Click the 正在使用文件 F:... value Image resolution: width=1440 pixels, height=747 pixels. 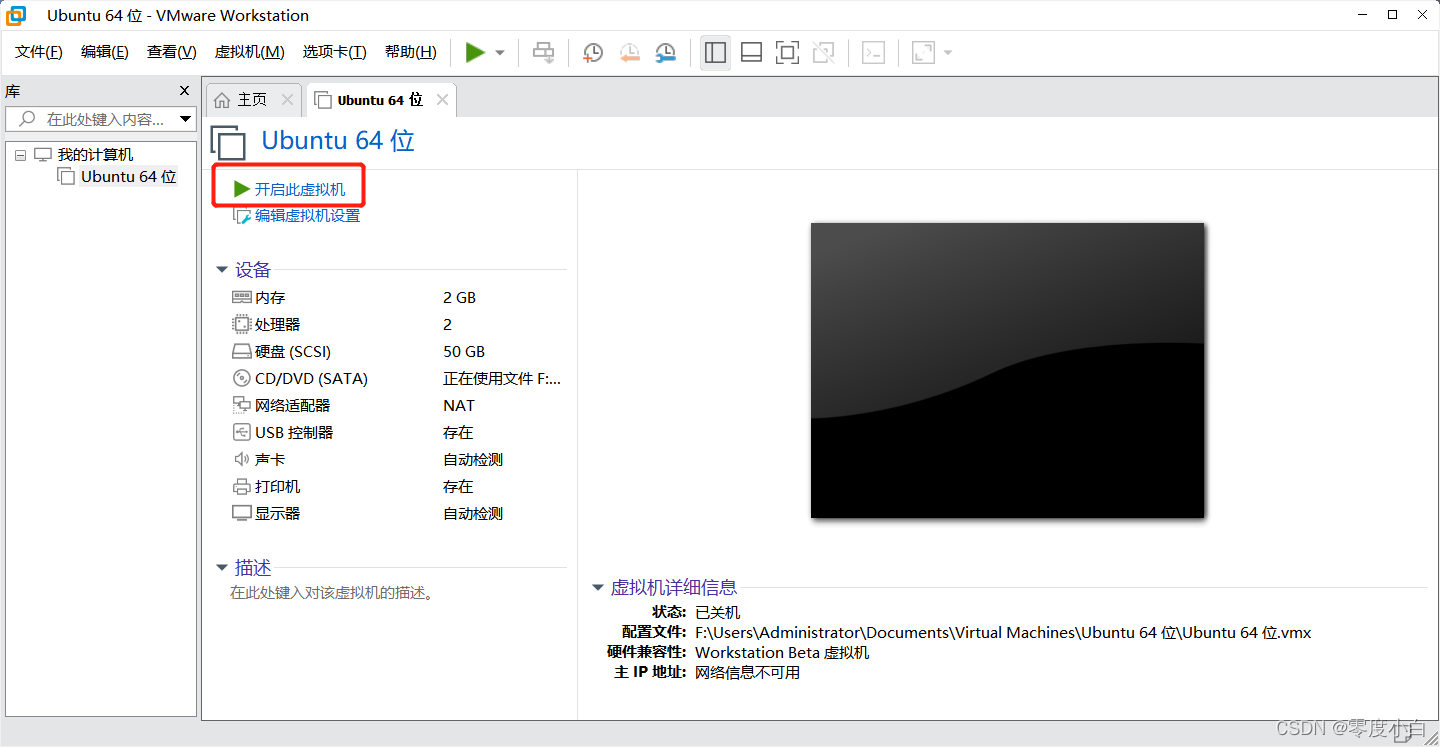502,378
